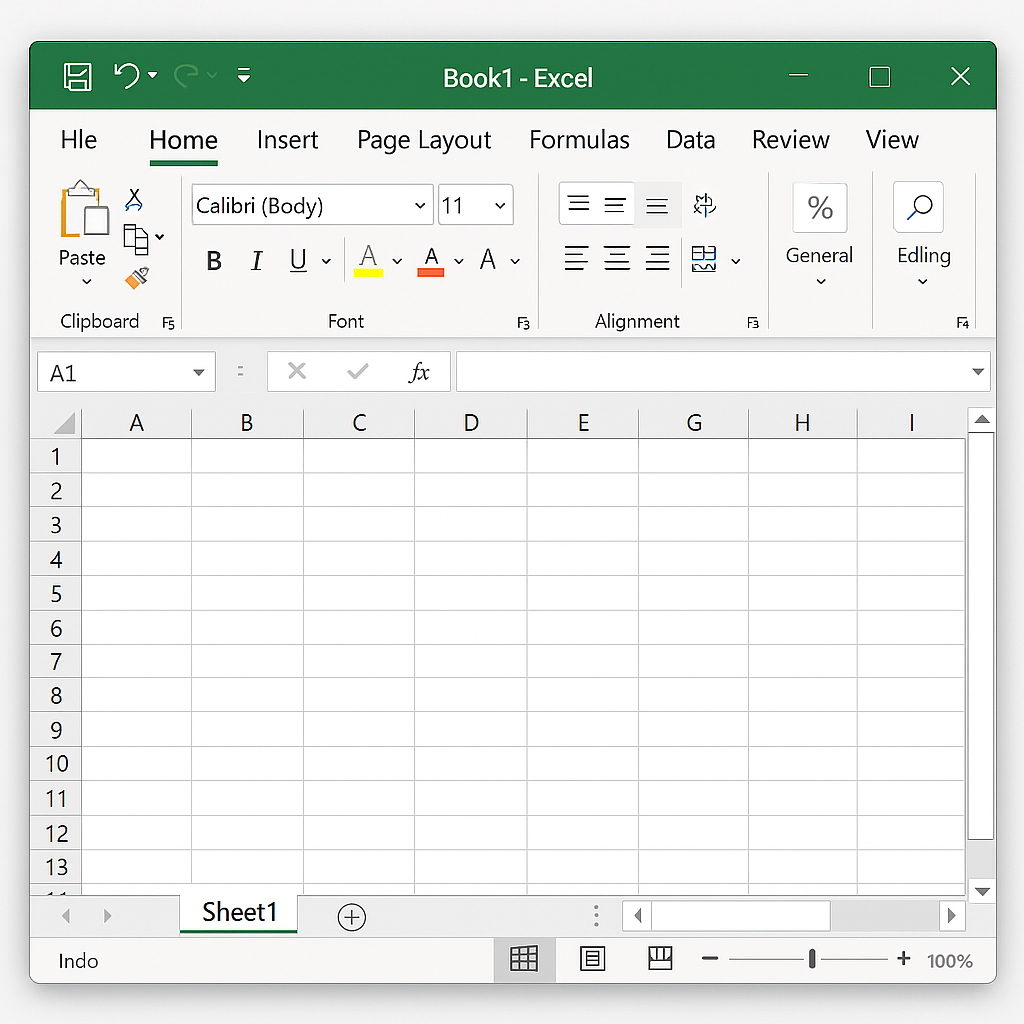Click the zoom slider handle

click(812, 959)
